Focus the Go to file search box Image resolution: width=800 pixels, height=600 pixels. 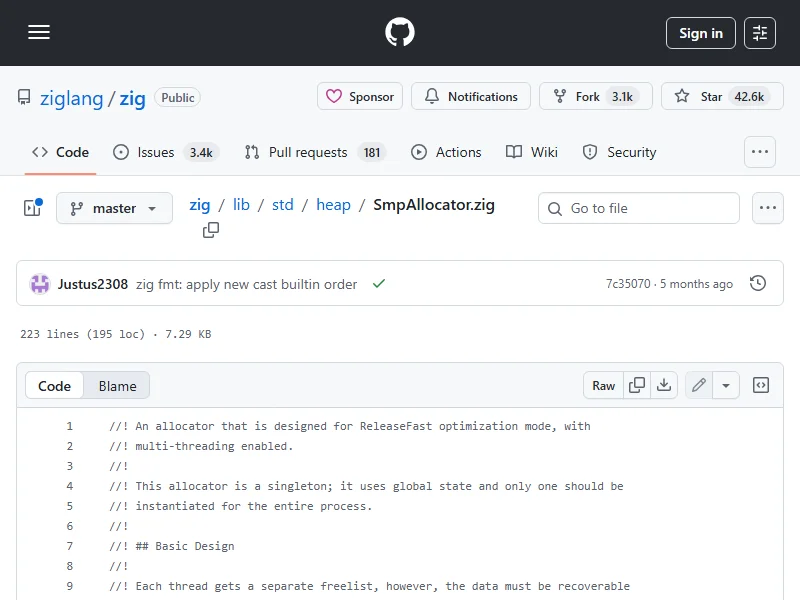pyautogui.click(x=639, y=208)
